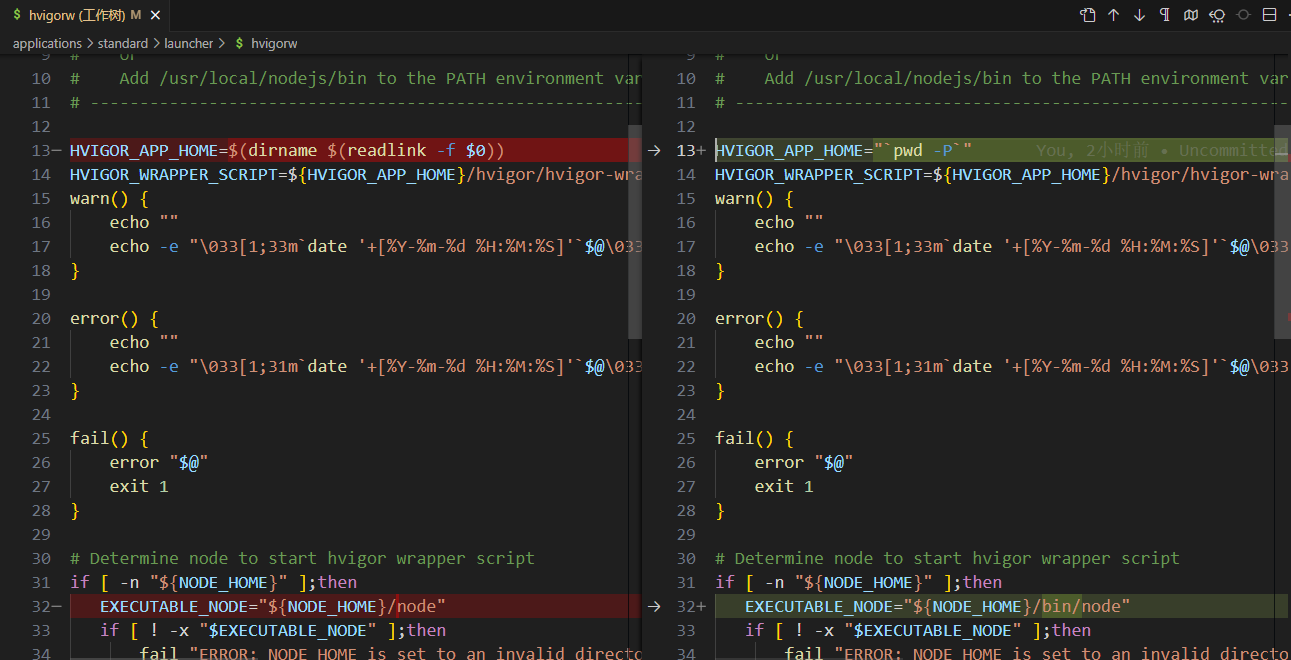Click 'fail() {' in left pane line 25
1291x660 pixels.
109,438
